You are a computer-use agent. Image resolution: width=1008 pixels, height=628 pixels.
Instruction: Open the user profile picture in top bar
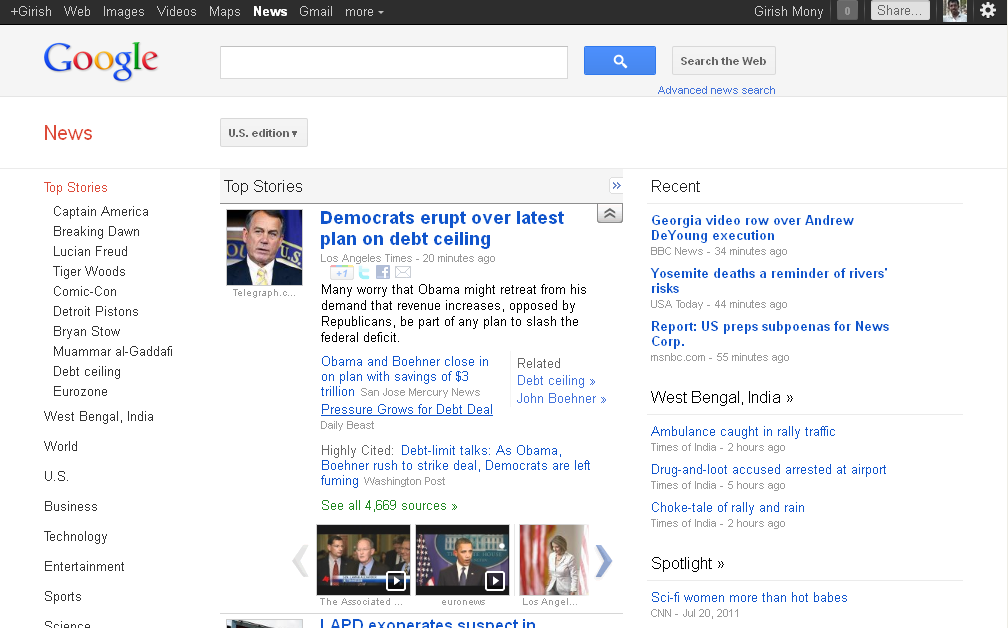pos(954,11)
